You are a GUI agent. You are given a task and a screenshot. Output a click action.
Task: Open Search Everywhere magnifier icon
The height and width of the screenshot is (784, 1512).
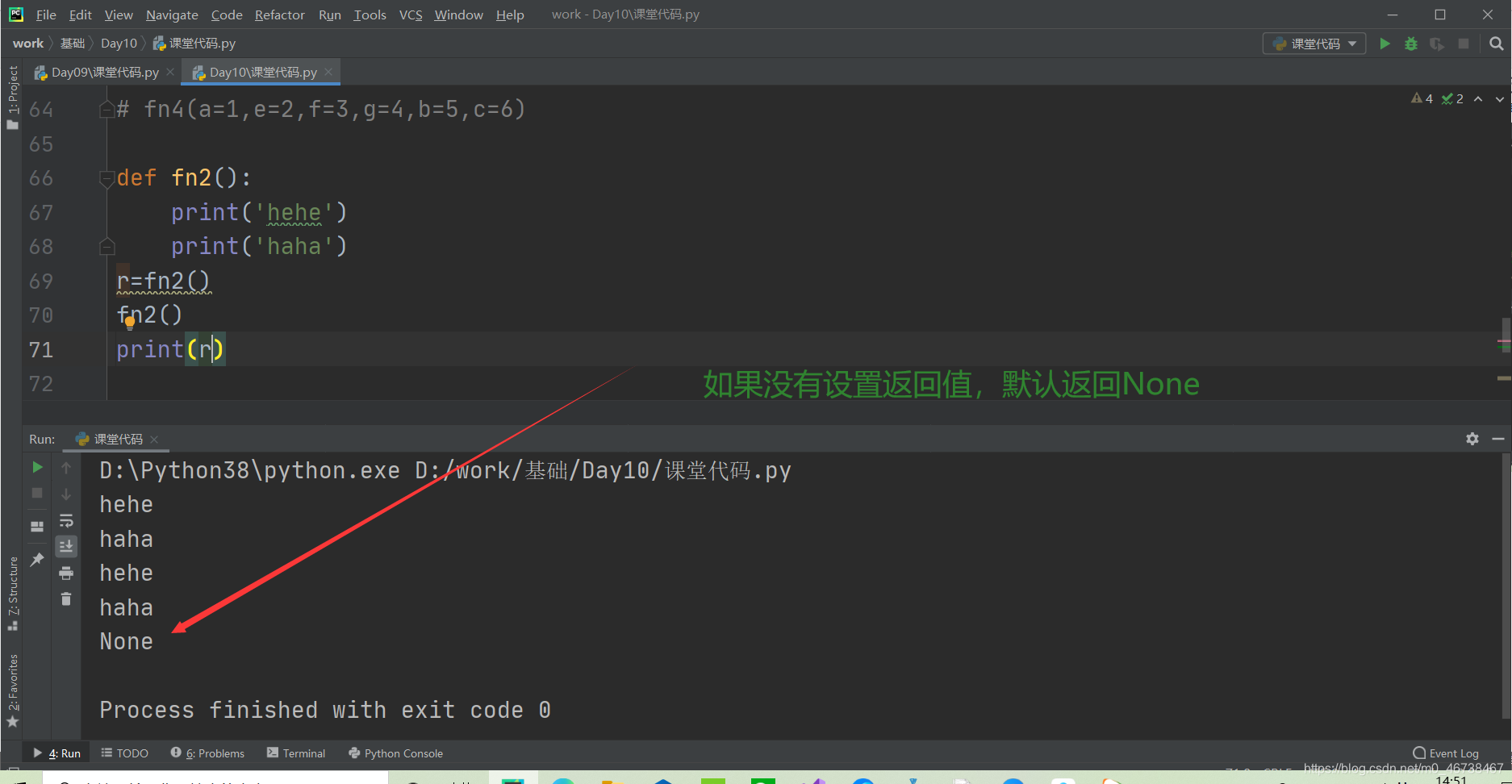(1497, 44)
